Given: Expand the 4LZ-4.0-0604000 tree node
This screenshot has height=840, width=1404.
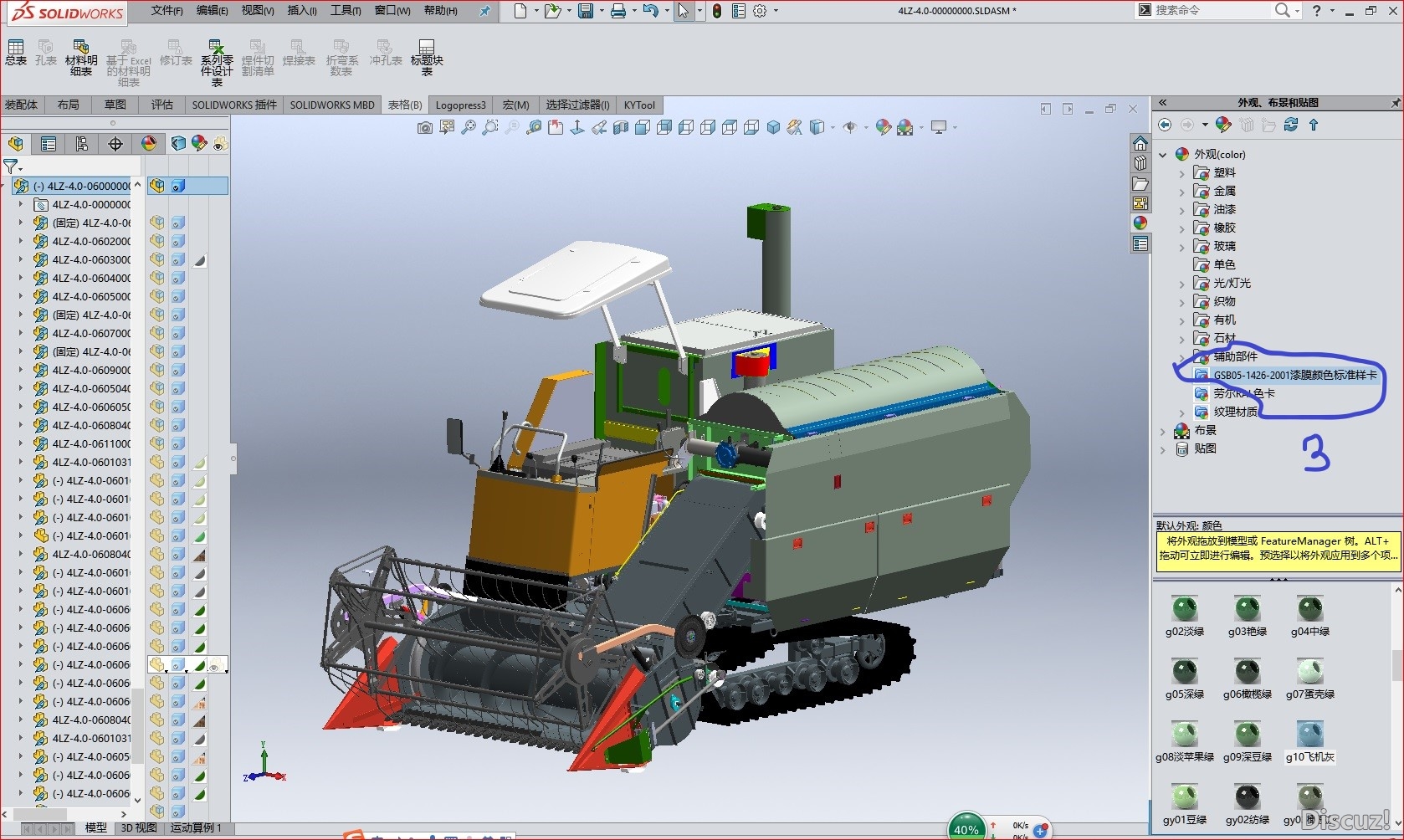Looking at the screenshot, I should point(21,278).
